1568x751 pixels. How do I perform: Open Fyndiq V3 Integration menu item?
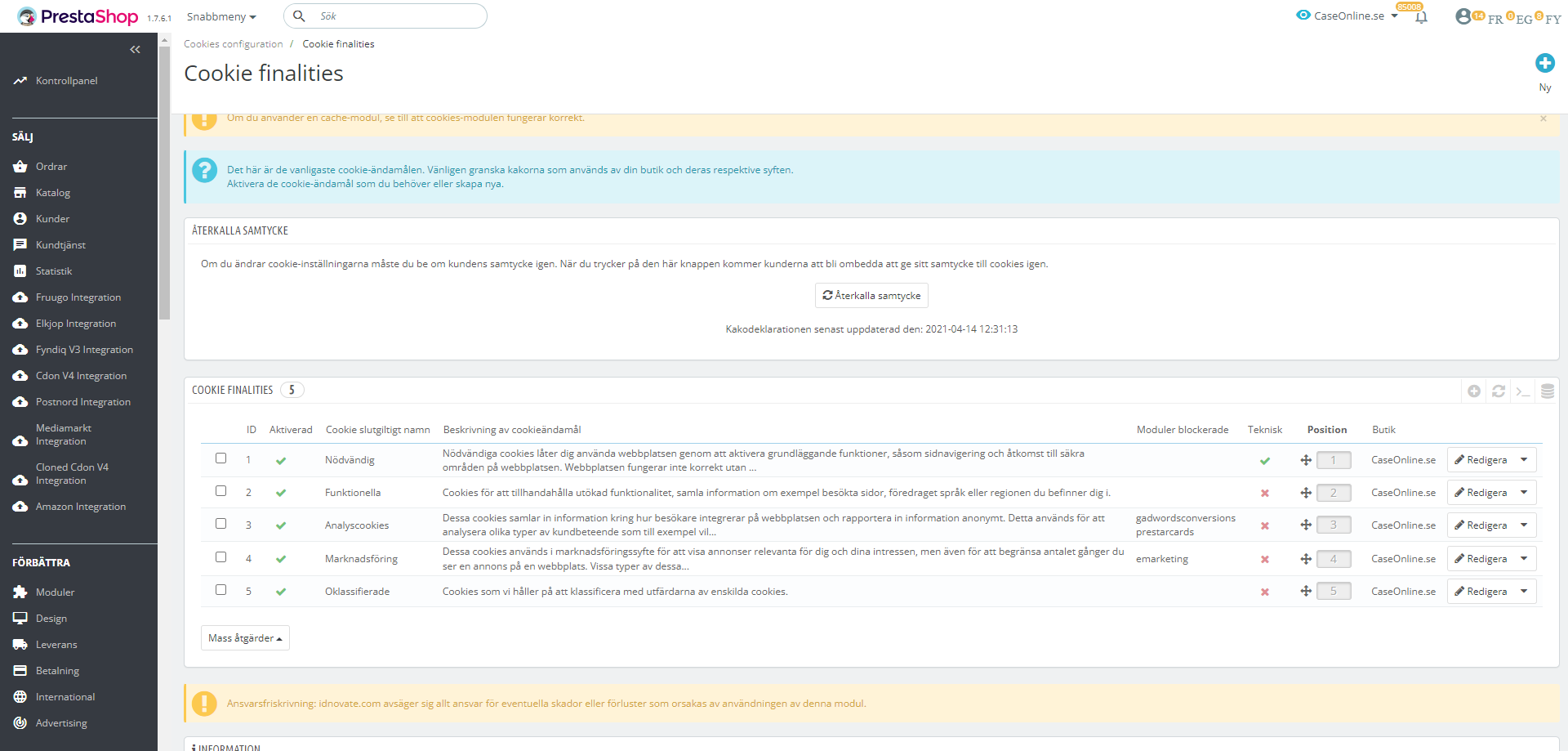click(84, 350)
